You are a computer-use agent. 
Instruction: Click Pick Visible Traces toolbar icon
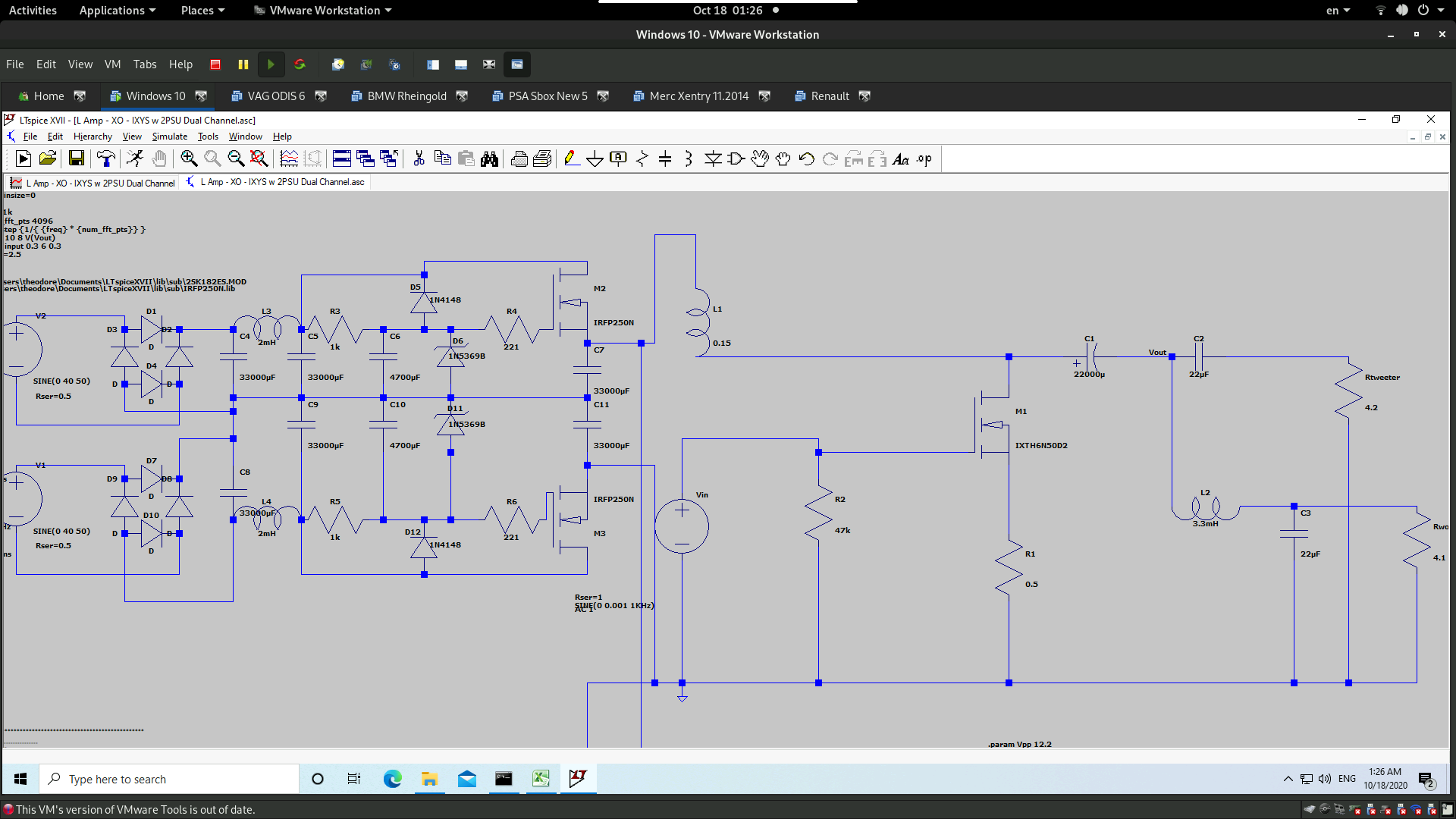289,158
